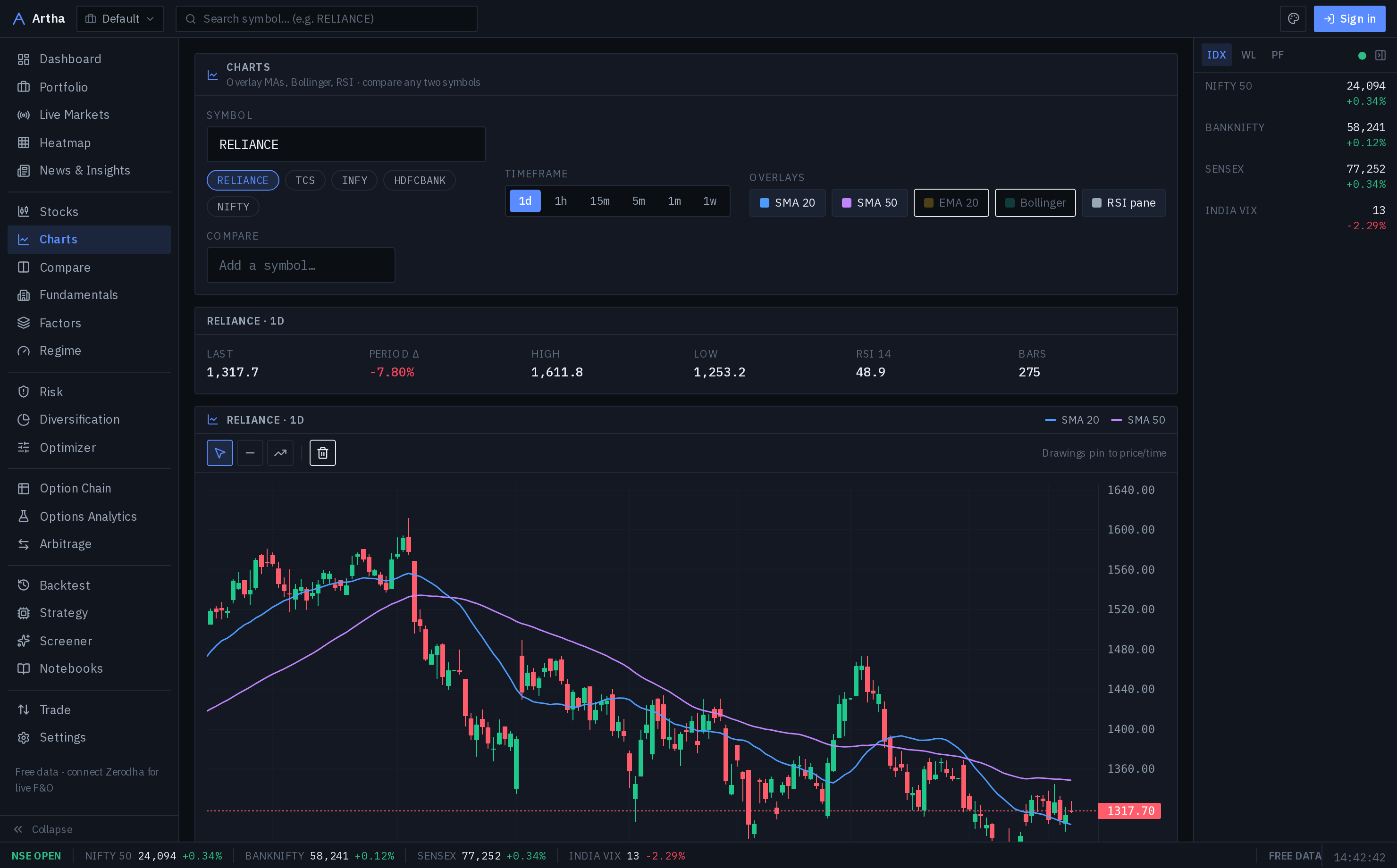
Task: Toggle the SMA 20 overlay
Action: point(787,203)
